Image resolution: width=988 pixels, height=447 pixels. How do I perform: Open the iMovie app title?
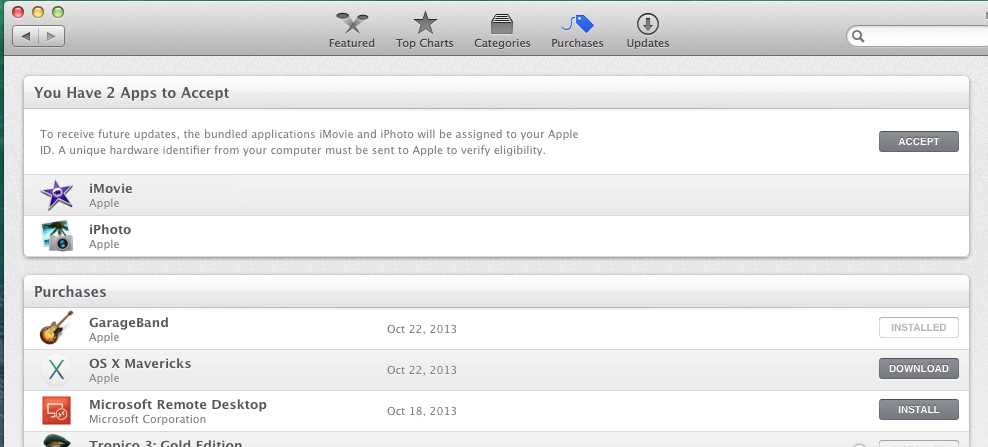(x=111, y=189)
